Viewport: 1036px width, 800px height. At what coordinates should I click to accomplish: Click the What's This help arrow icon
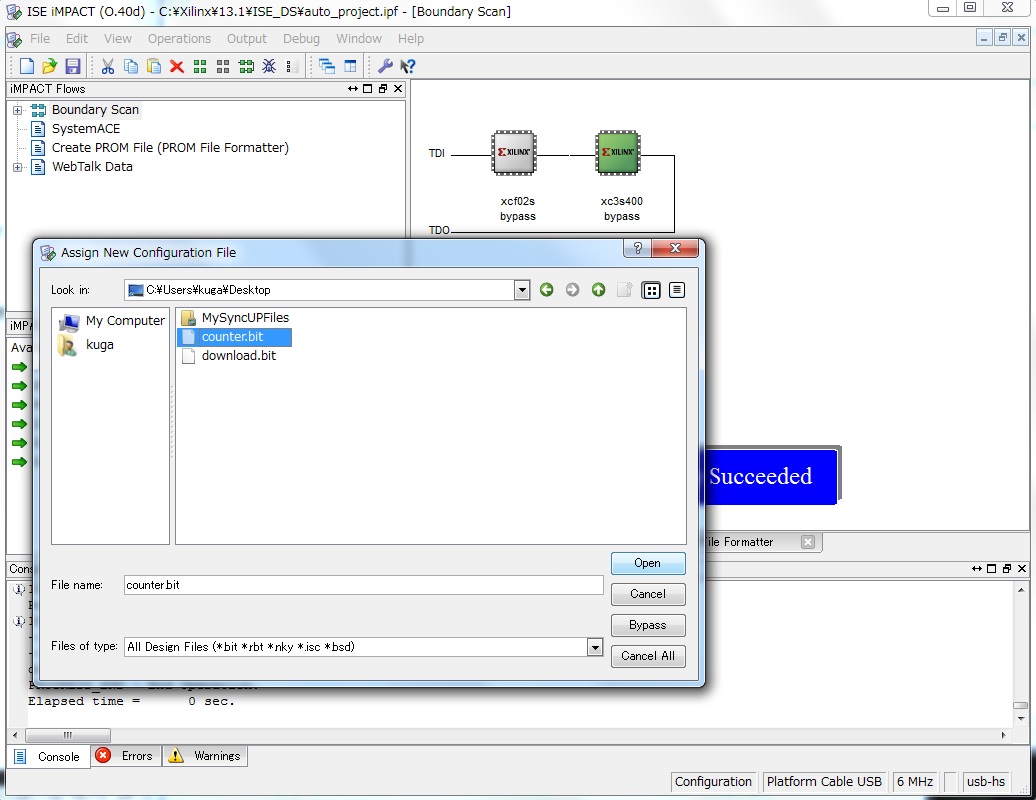pyautogui.click(x=408, y=66)
